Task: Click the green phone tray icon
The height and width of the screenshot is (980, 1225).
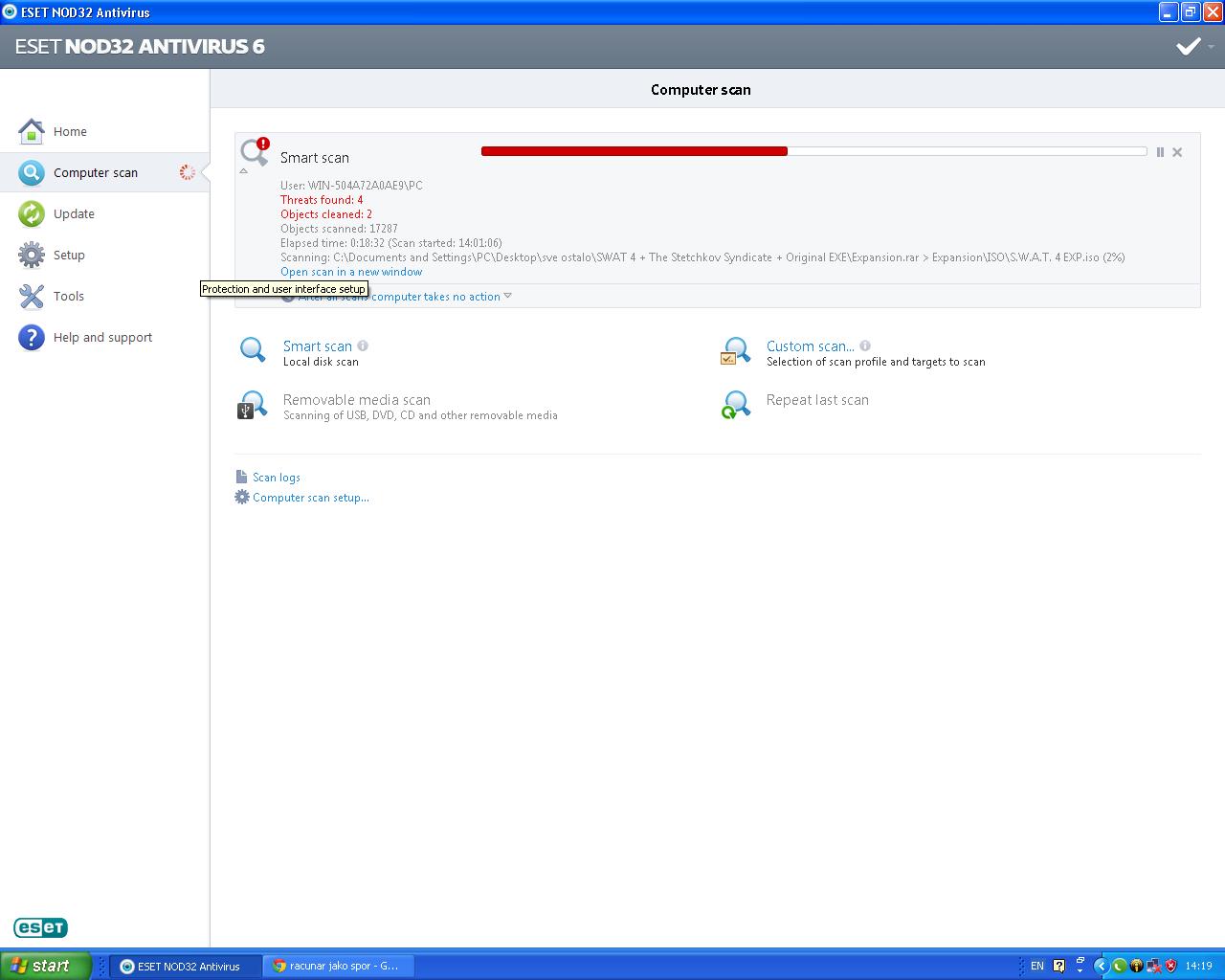Action: pos(1118,967)
